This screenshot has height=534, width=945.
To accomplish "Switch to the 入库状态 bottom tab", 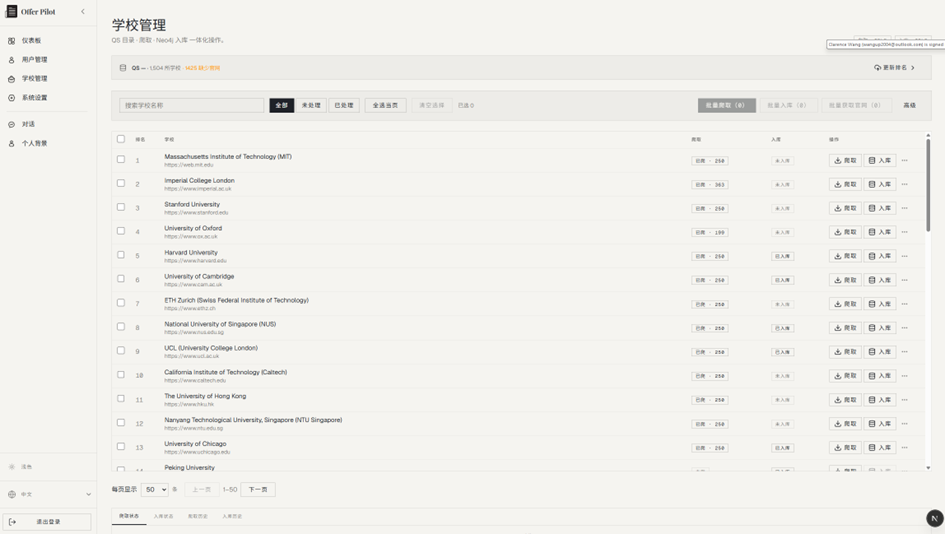I will (x=163, y=517).
